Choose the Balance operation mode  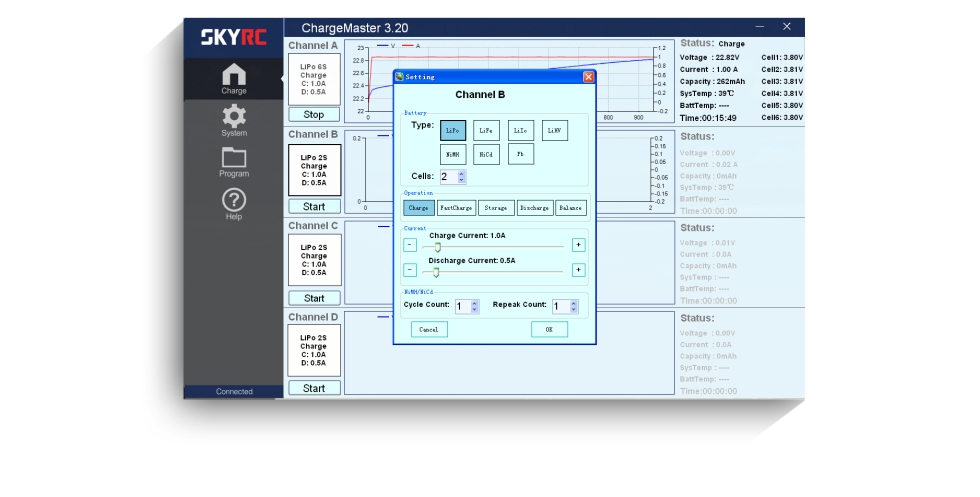pos(571,208)
